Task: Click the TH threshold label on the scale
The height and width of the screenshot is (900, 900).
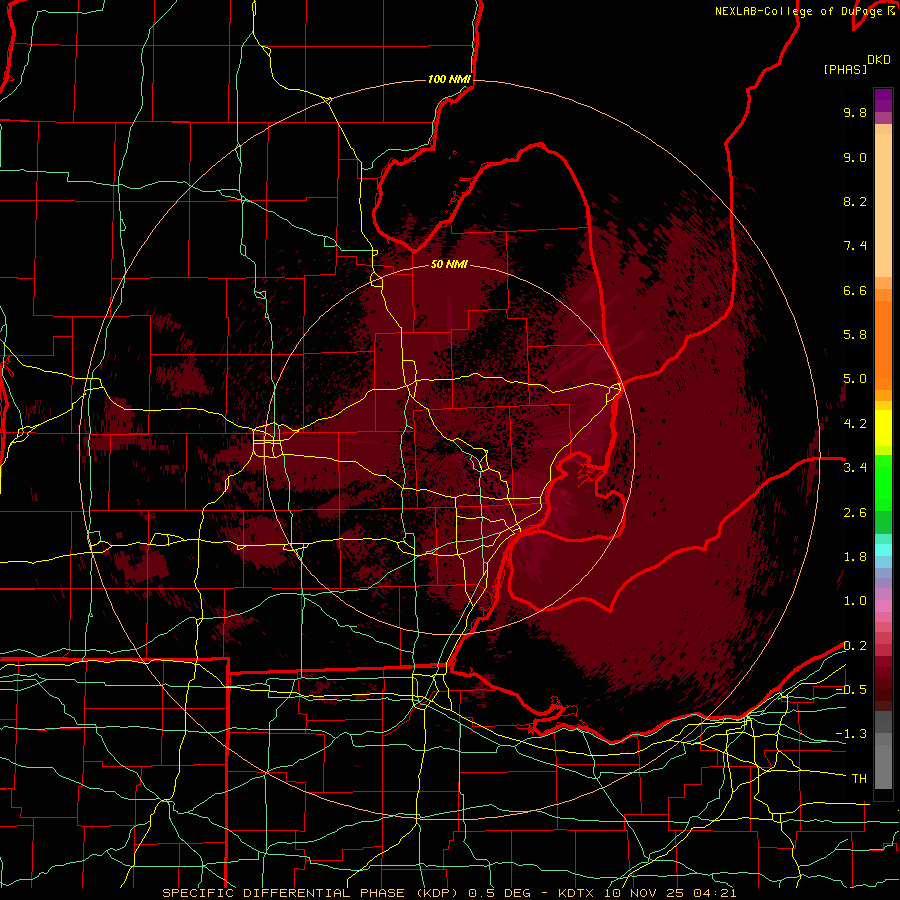Action: click(x=859, y=779)
